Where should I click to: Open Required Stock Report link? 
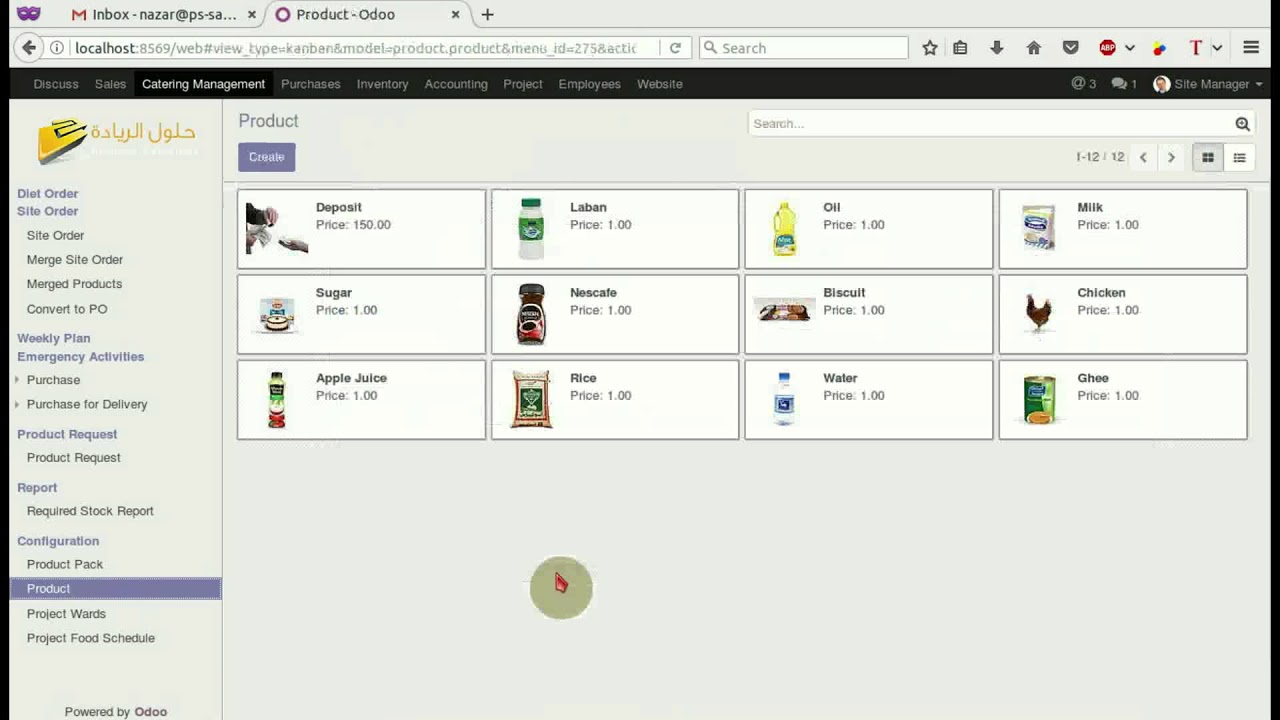coord(90,511)
